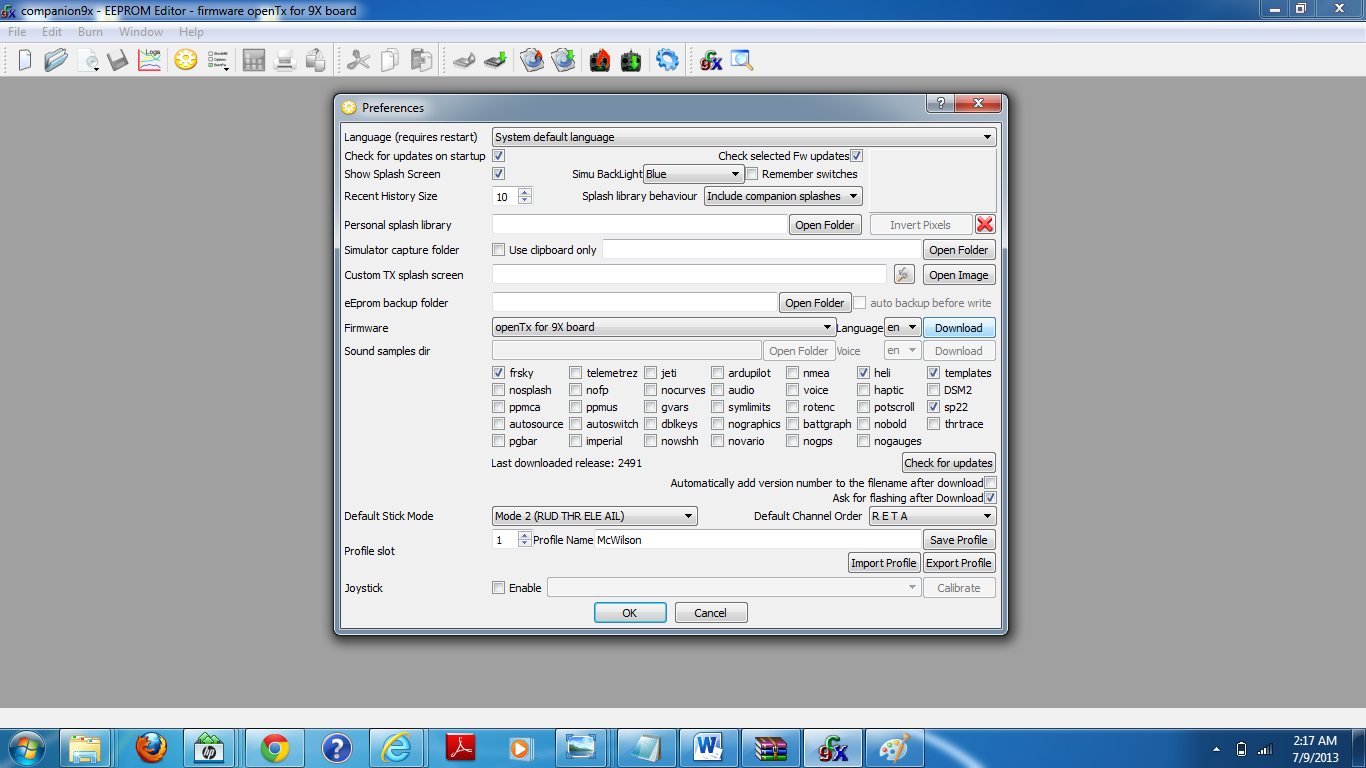Toggle Ask for flashing after Download
1366x768 pixels.
click(991, 498)
